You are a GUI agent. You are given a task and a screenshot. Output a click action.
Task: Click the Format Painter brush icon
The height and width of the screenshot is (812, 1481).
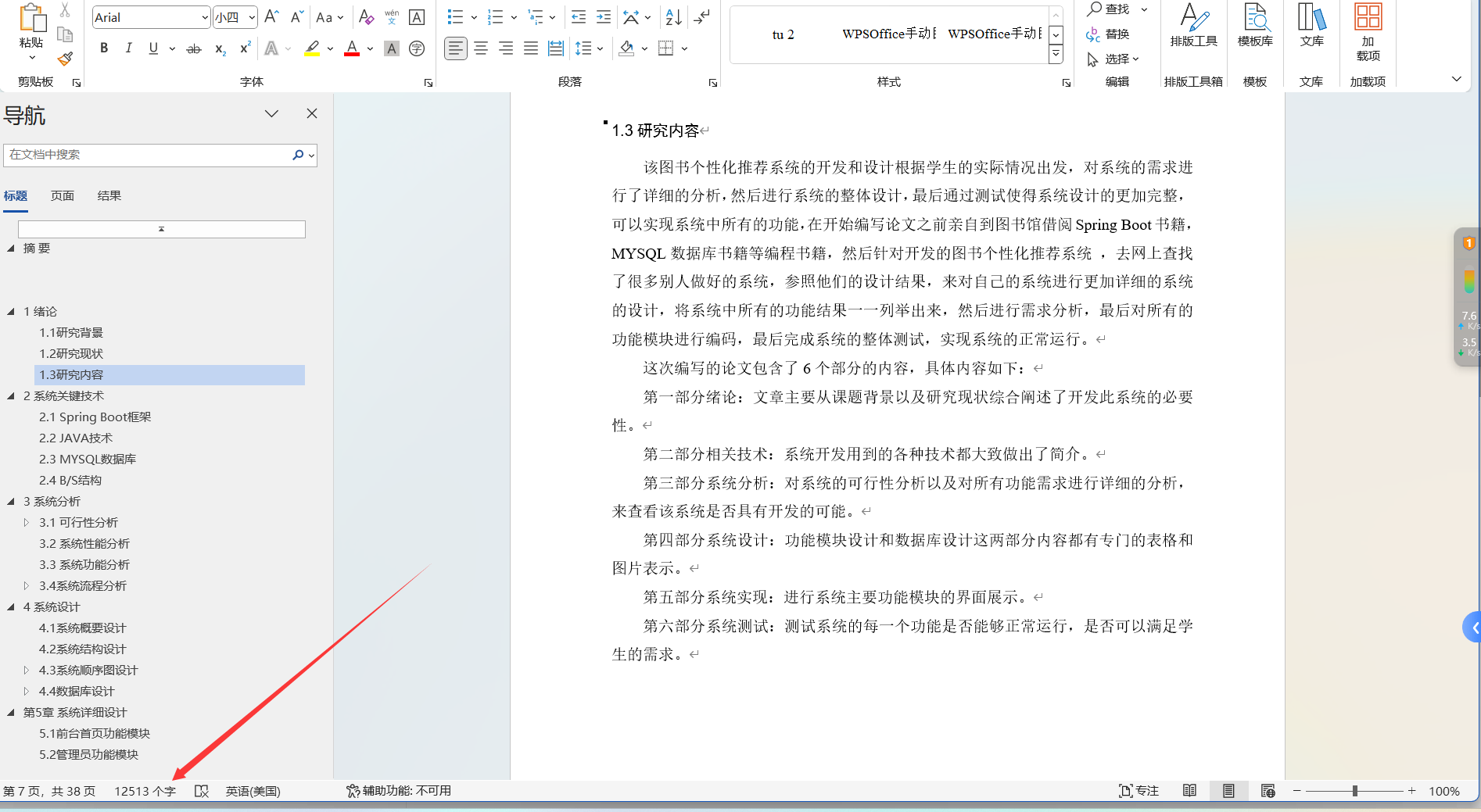[x=66, y=59]
